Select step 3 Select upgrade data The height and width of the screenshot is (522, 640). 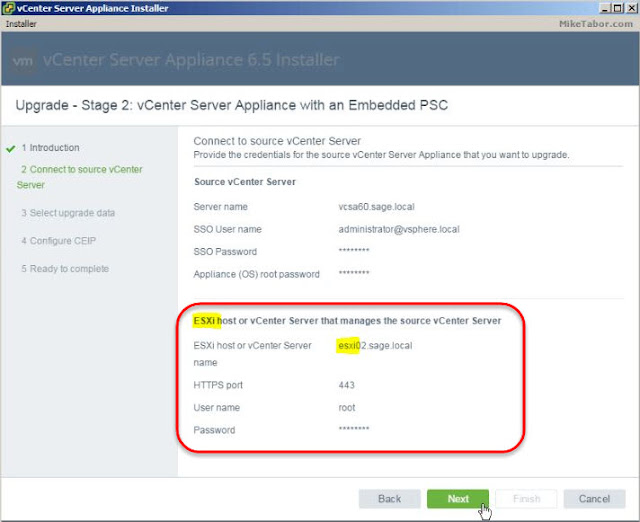tap(68, 213)
